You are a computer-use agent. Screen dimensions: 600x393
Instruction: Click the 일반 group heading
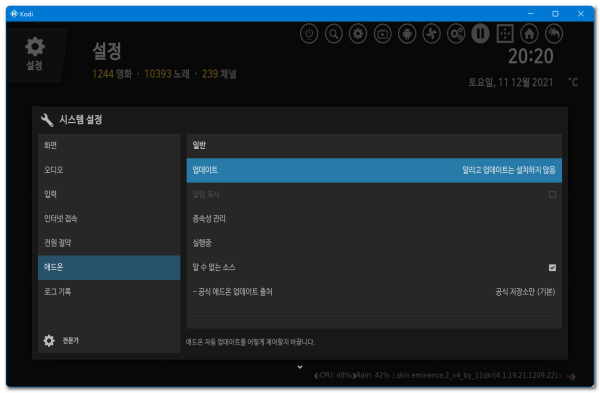tap(199, 145)
